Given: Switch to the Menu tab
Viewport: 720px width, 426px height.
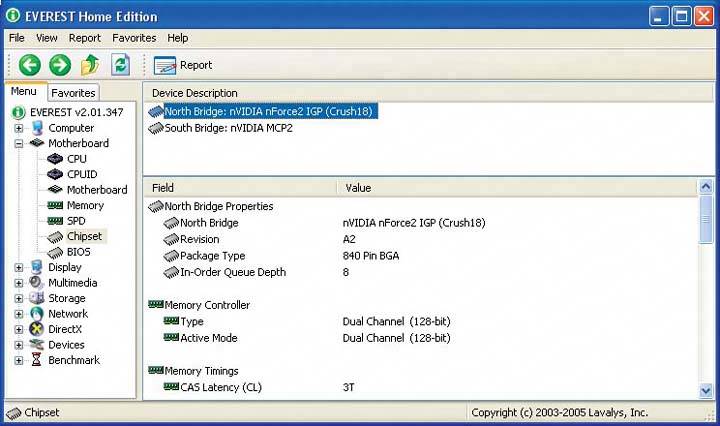Looking at the screenshot, I should 24,91.
